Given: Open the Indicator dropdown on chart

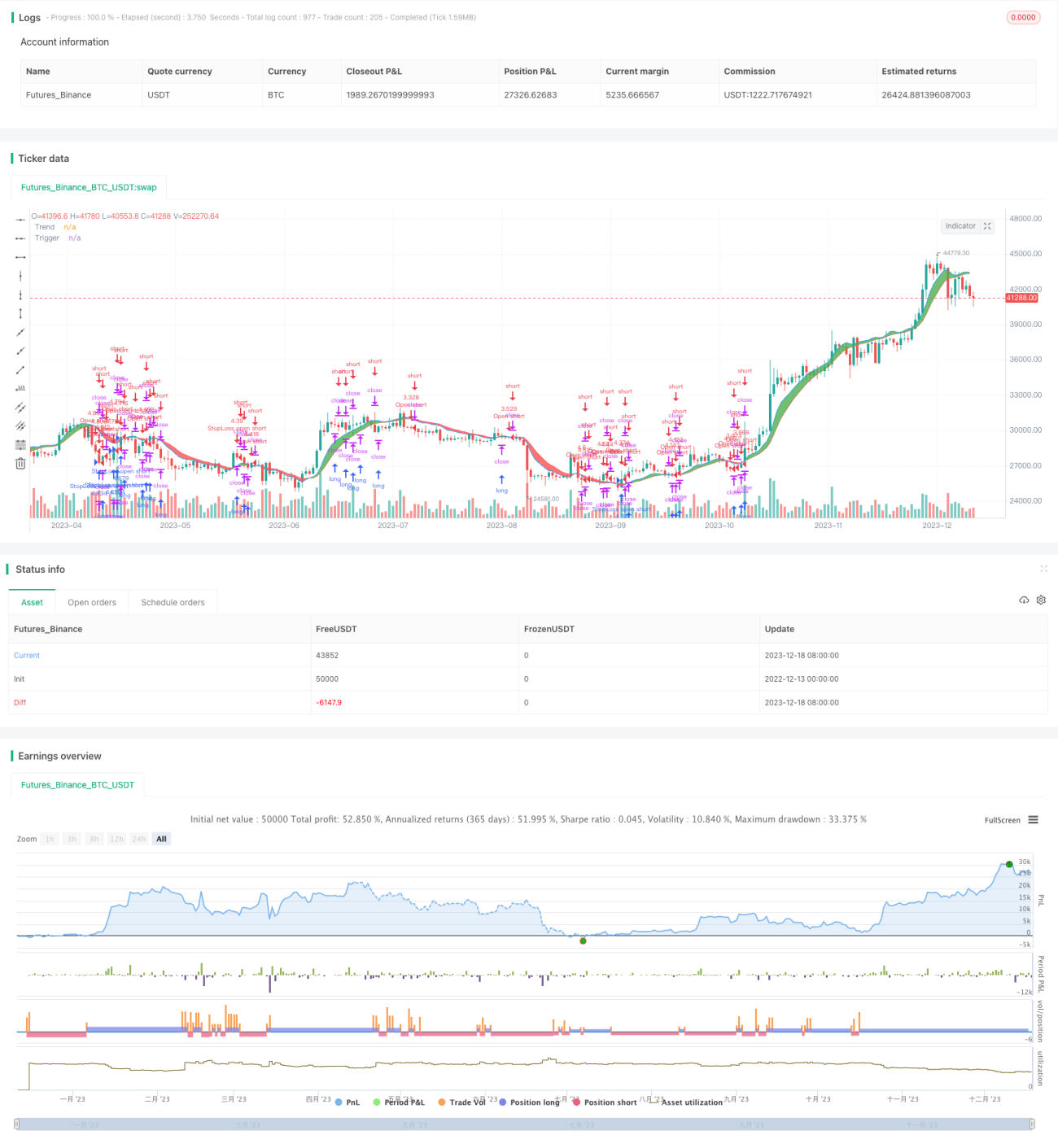Looking at the screenshot, I should (960, 226).
